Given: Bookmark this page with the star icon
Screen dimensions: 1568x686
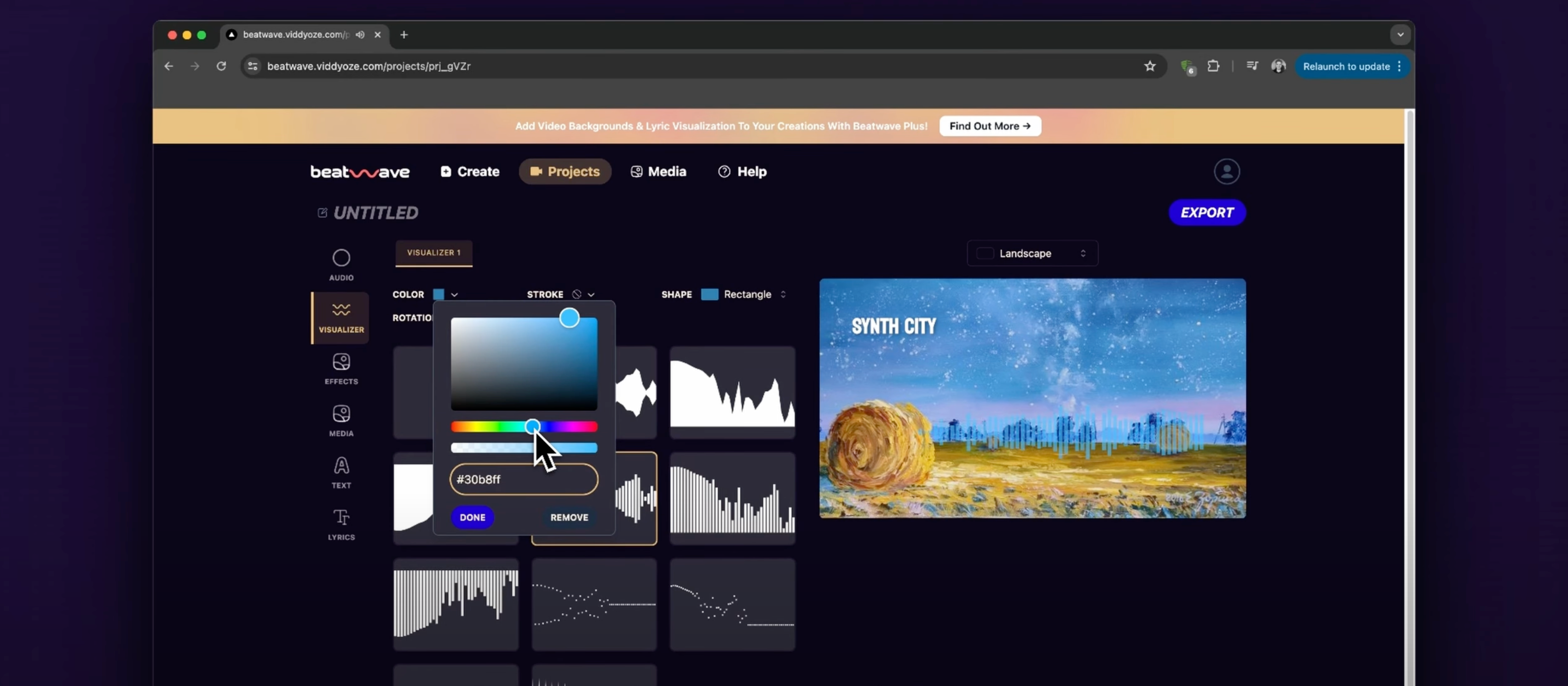Looking at the screenshot, I should (x=1149, y=66).
